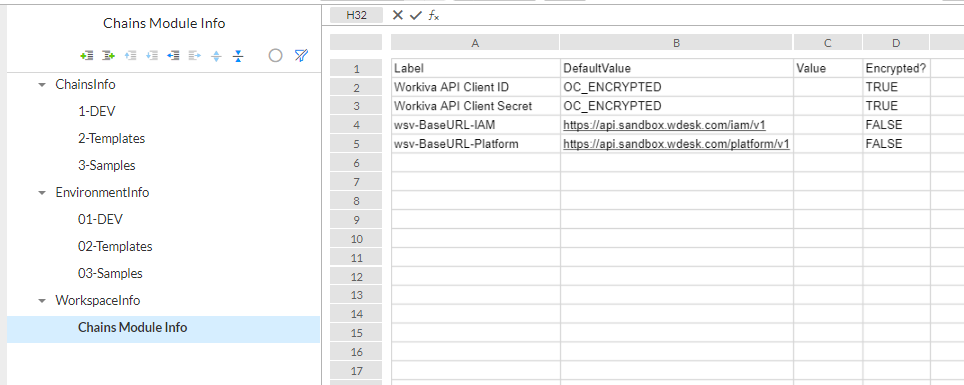This screenshot has height=385, width=964.
Task: Toggle the circle icon in outline toolbar
Action: point(275,56)
